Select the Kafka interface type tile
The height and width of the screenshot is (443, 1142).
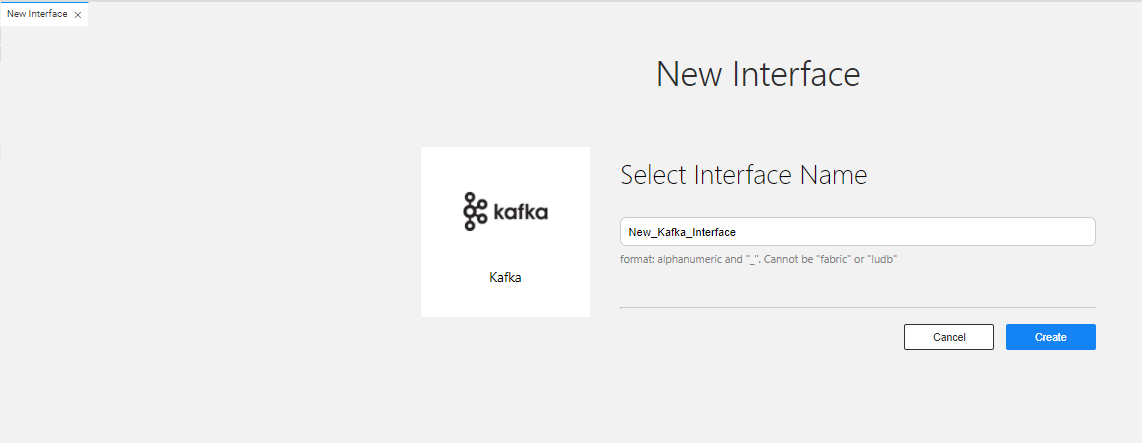[505, 232]
